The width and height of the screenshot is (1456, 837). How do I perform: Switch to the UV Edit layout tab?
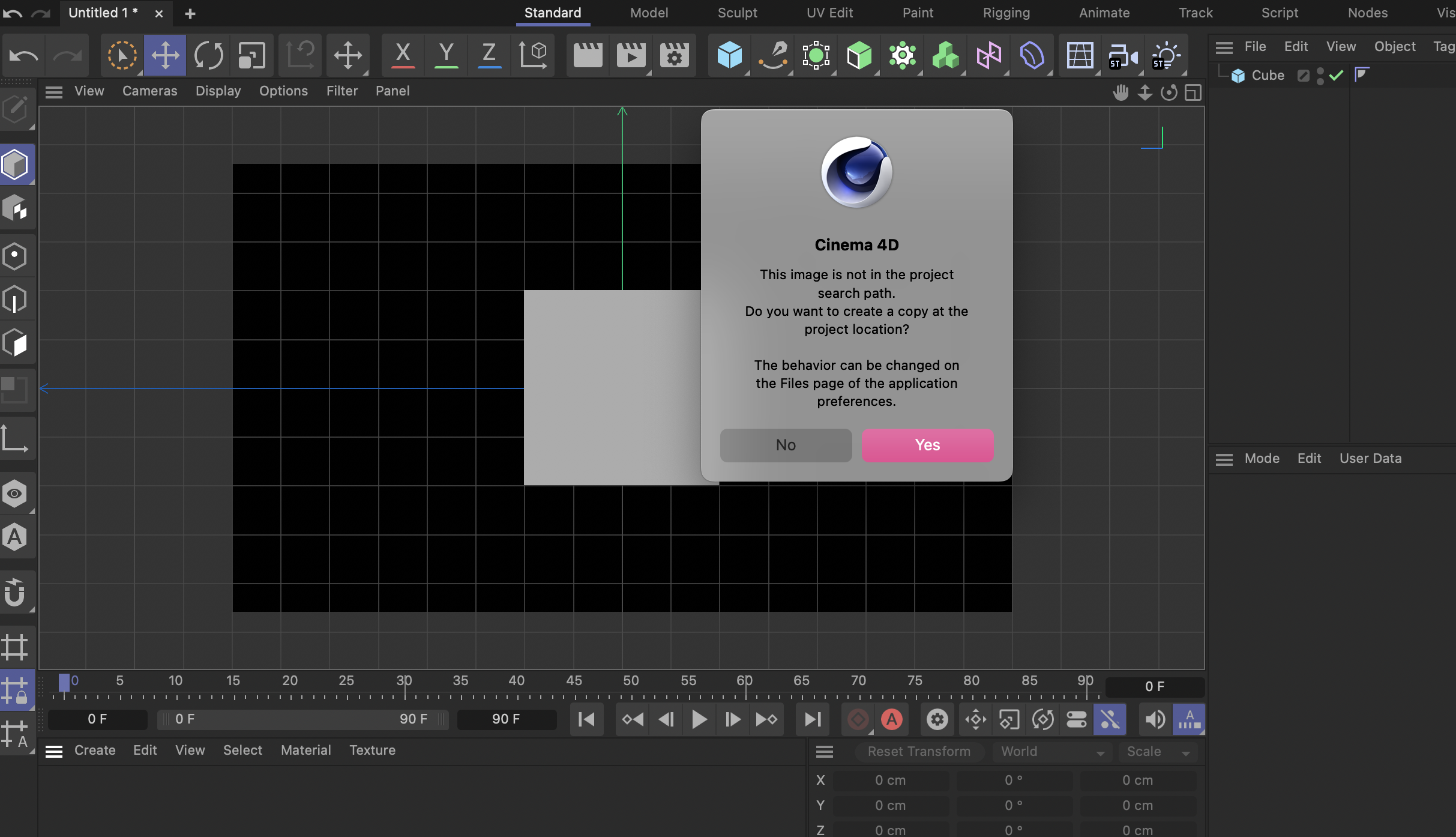coord(829,13)
